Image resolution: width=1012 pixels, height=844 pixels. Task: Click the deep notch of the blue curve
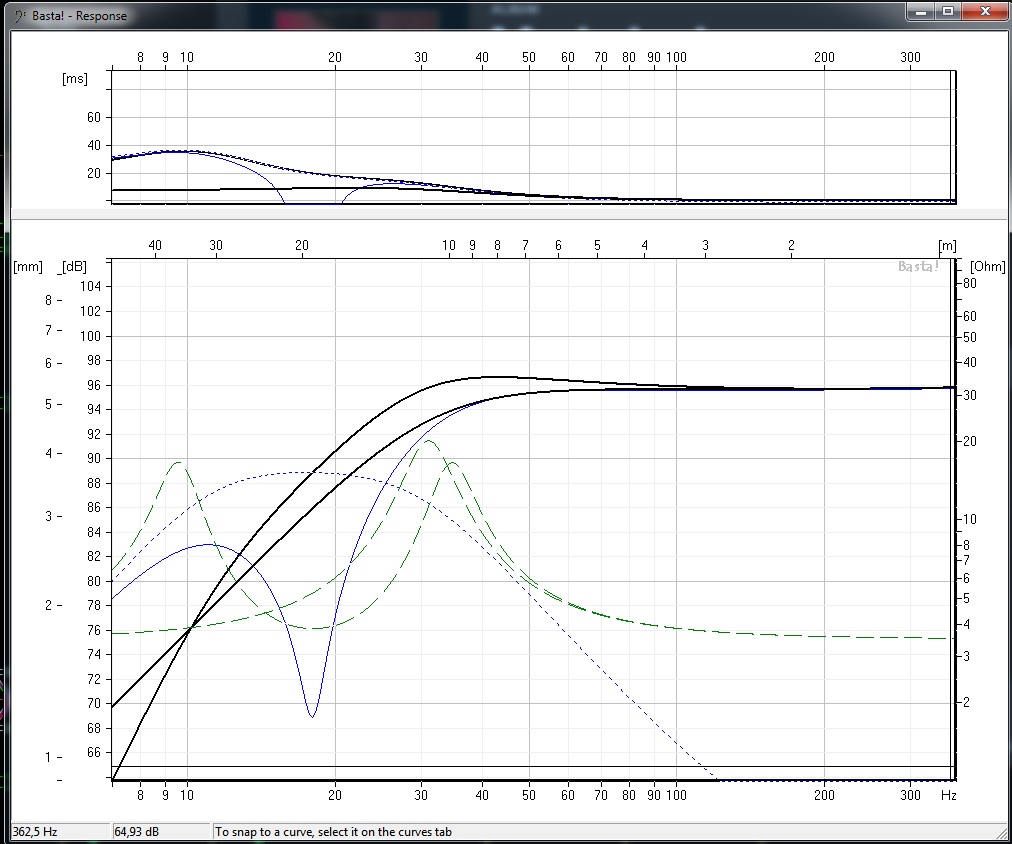312,715
